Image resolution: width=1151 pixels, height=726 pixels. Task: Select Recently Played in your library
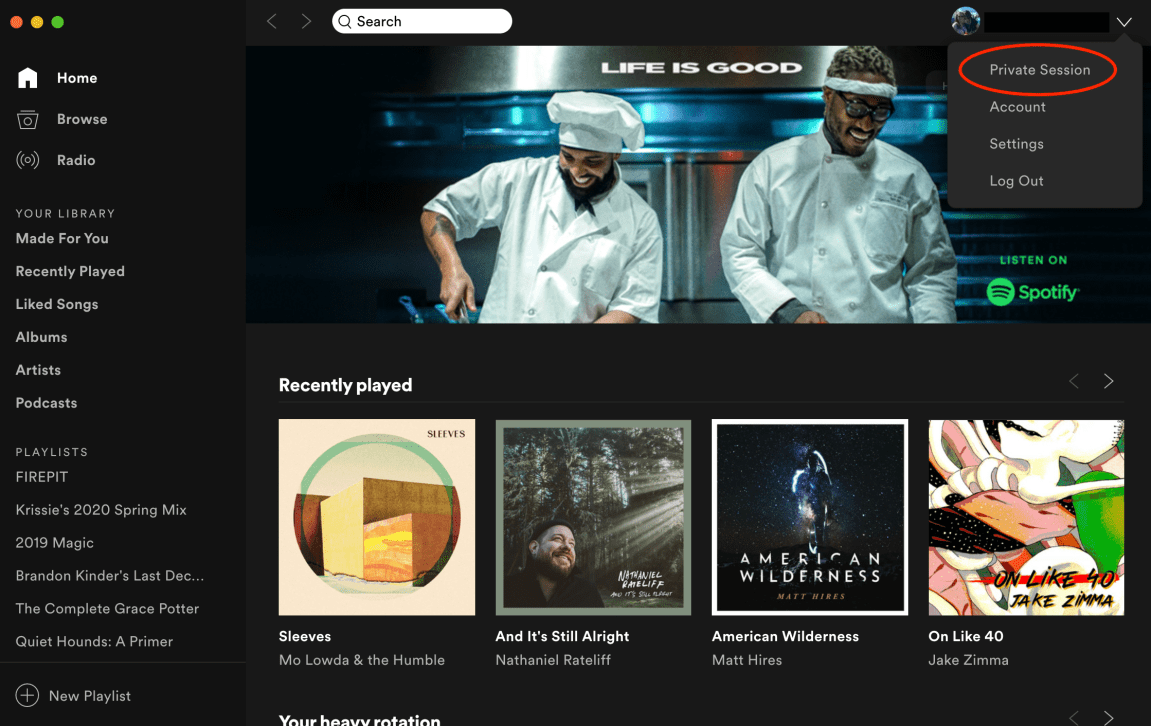click(x=70, y=271)
